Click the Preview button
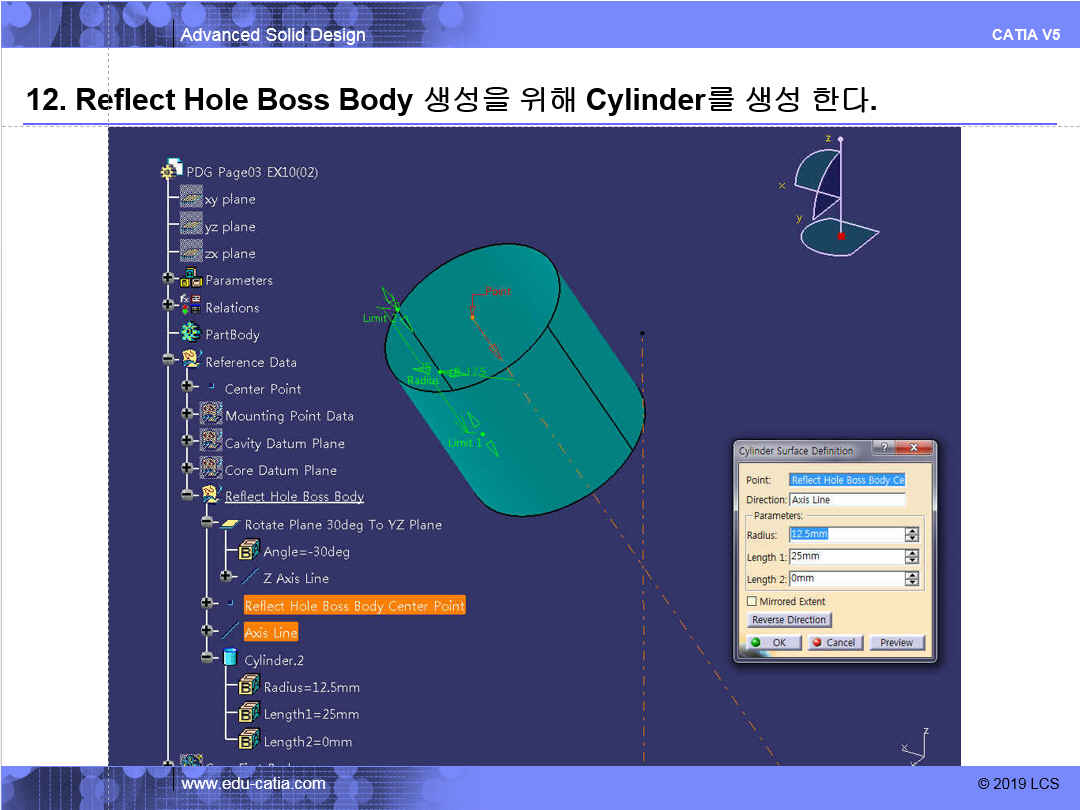Image resolution: width=1080 pixels, height=810 pixels. [896, 642]
